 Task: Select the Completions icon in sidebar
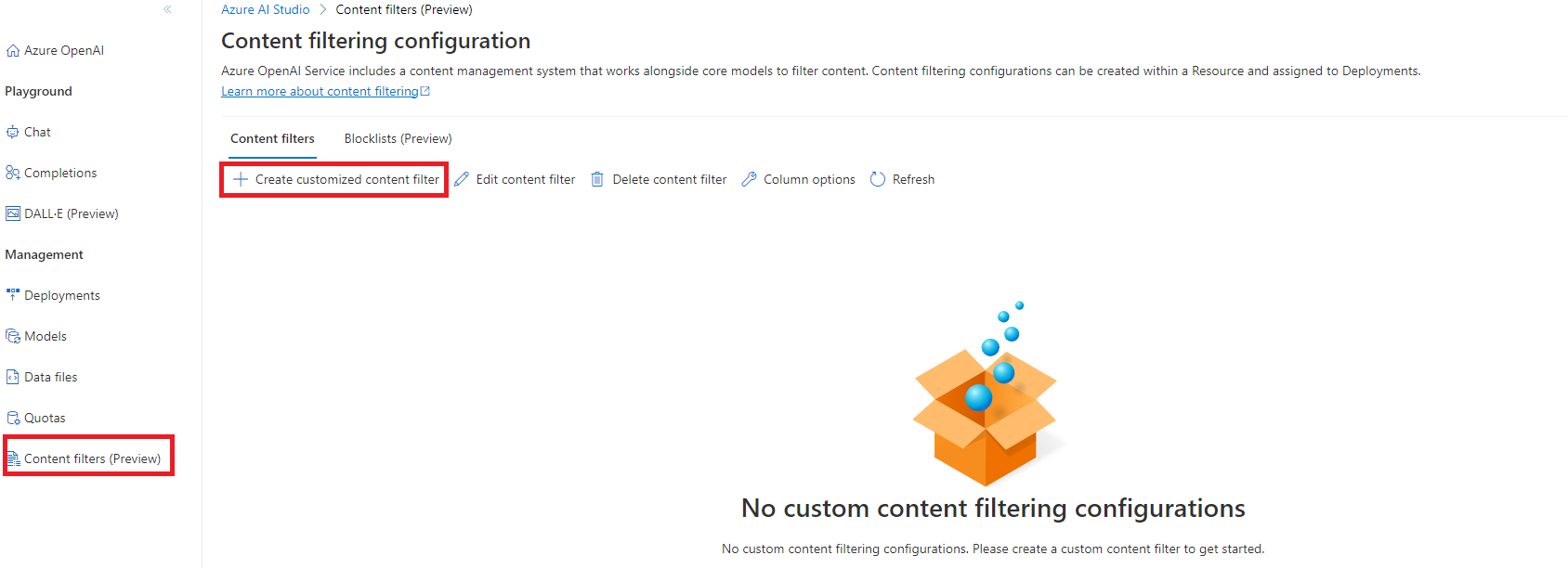coord(13,173)
